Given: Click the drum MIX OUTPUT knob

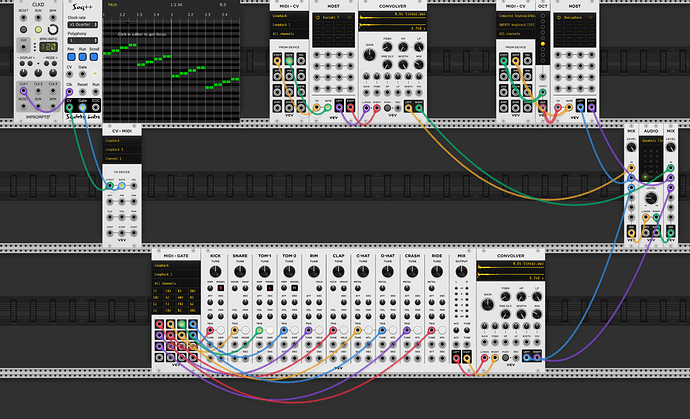Looking at the screenshot, I should coord(462,271).
